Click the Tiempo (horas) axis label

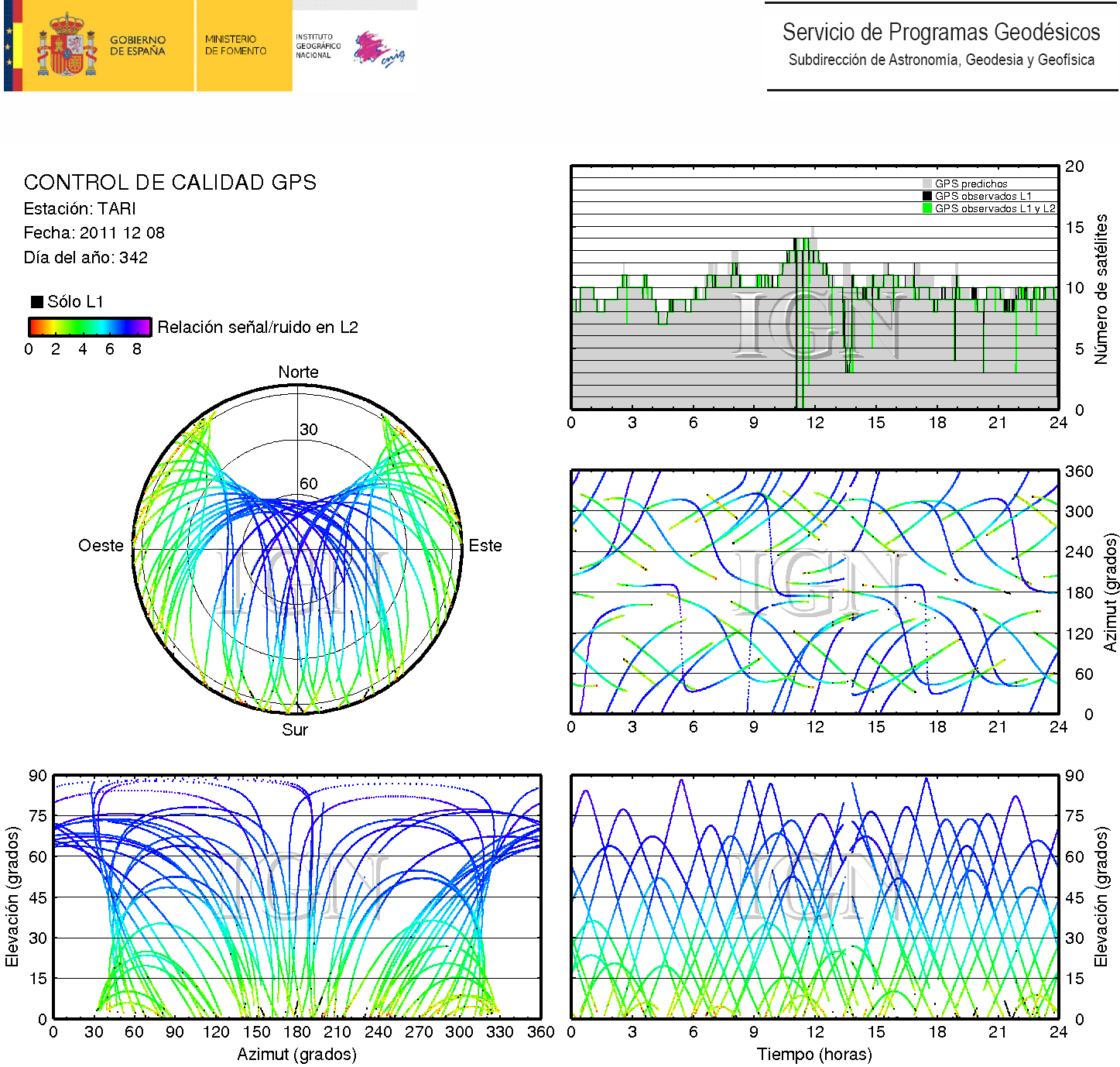pyautogui.click(x=814, y=1055)
